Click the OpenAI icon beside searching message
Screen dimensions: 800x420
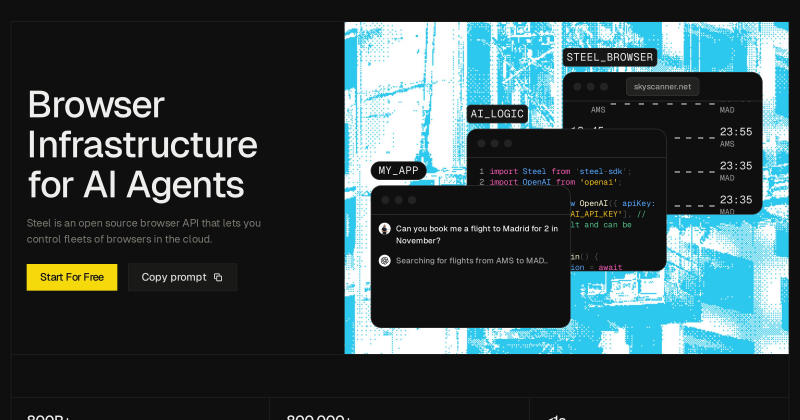[x=385, y=261]
